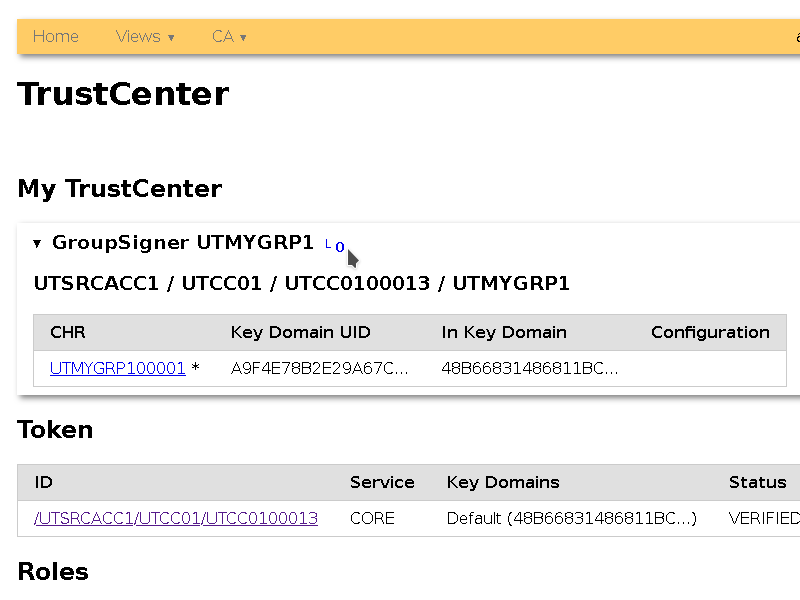Click the Token table Key Domains header
The height and width of the screenshot is (600, 800).
(x=503, y=482)
